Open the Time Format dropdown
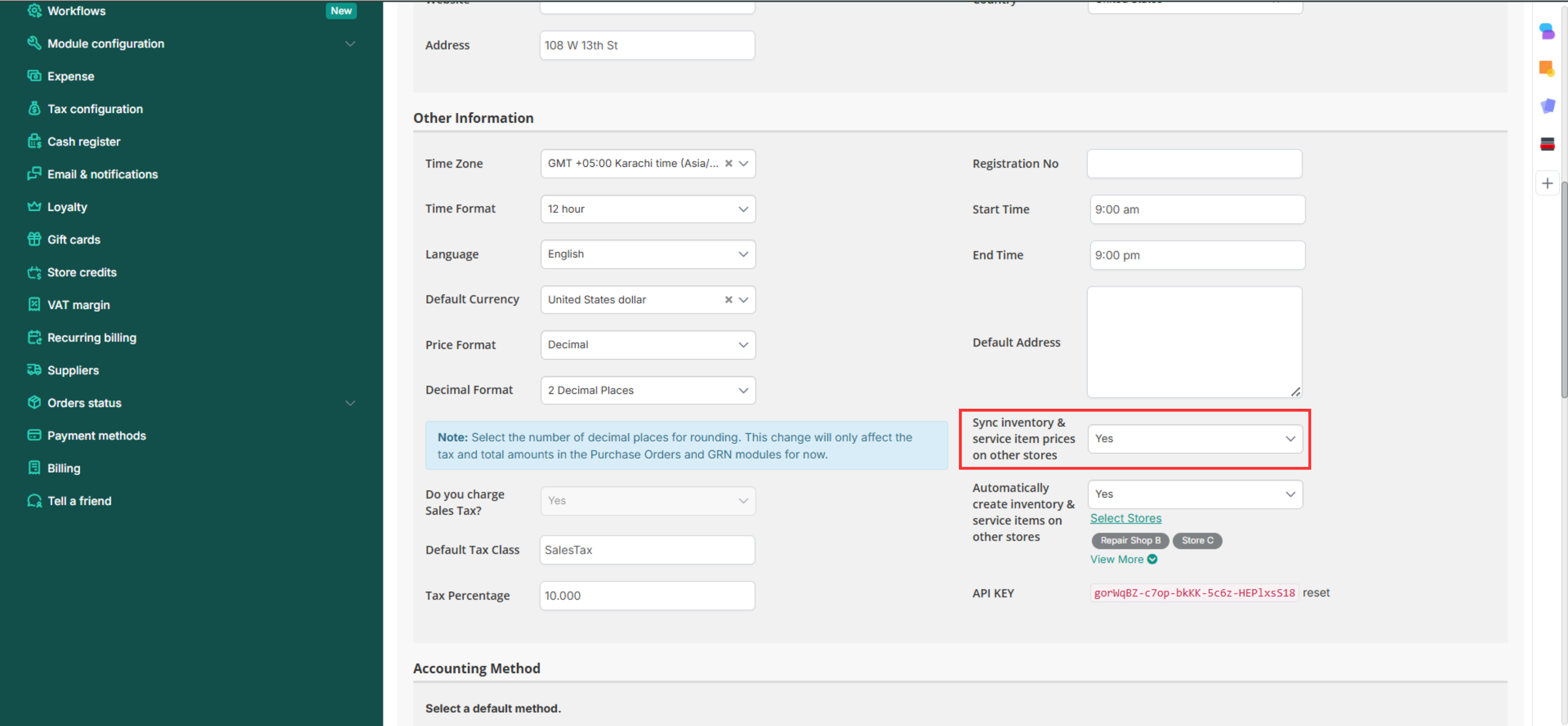This screenshot has width=1568, height=726. [648, 209]
